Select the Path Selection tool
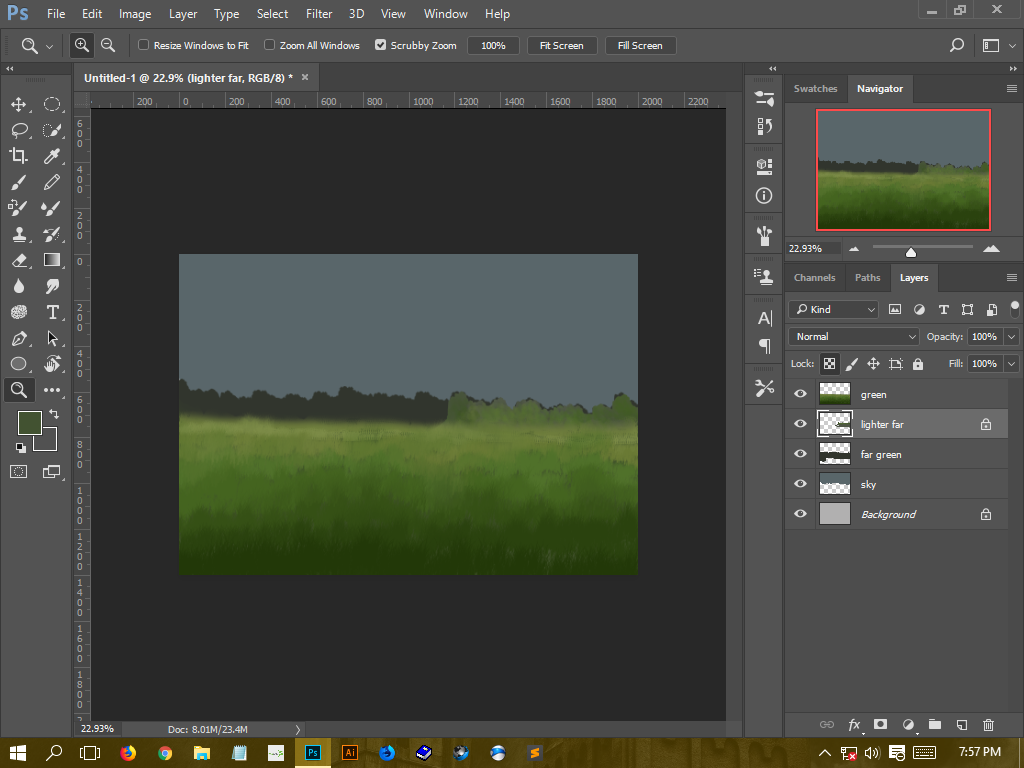Screen dimensions: 1024x768 tap(52, 338)
